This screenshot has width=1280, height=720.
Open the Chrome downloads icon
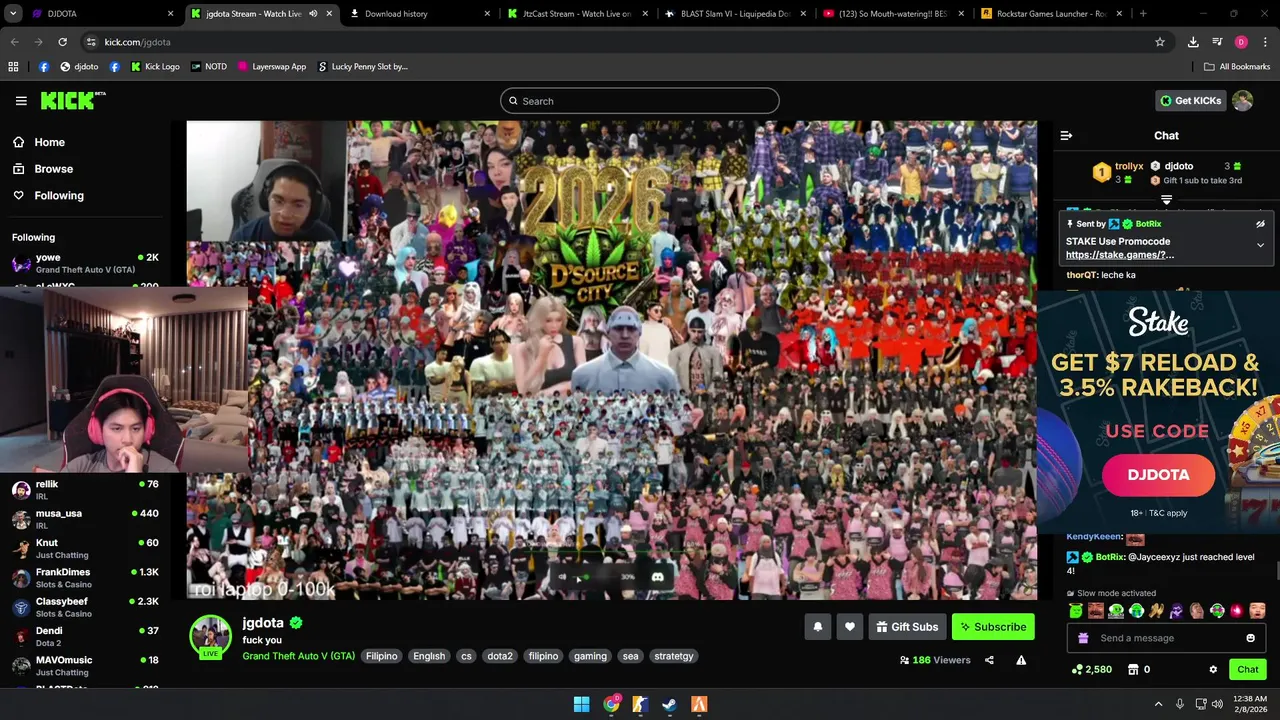[x=1193, y=42]
